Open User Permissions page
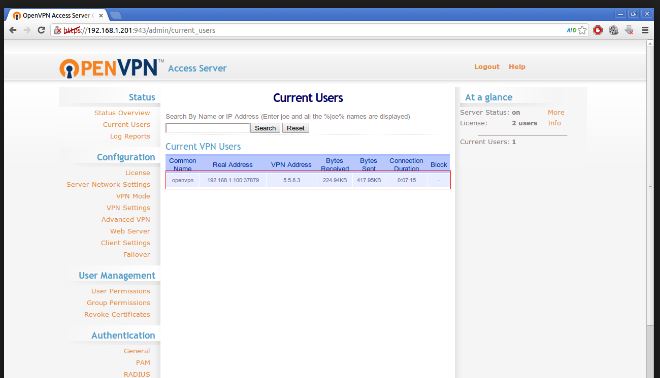 coord(121,291)
